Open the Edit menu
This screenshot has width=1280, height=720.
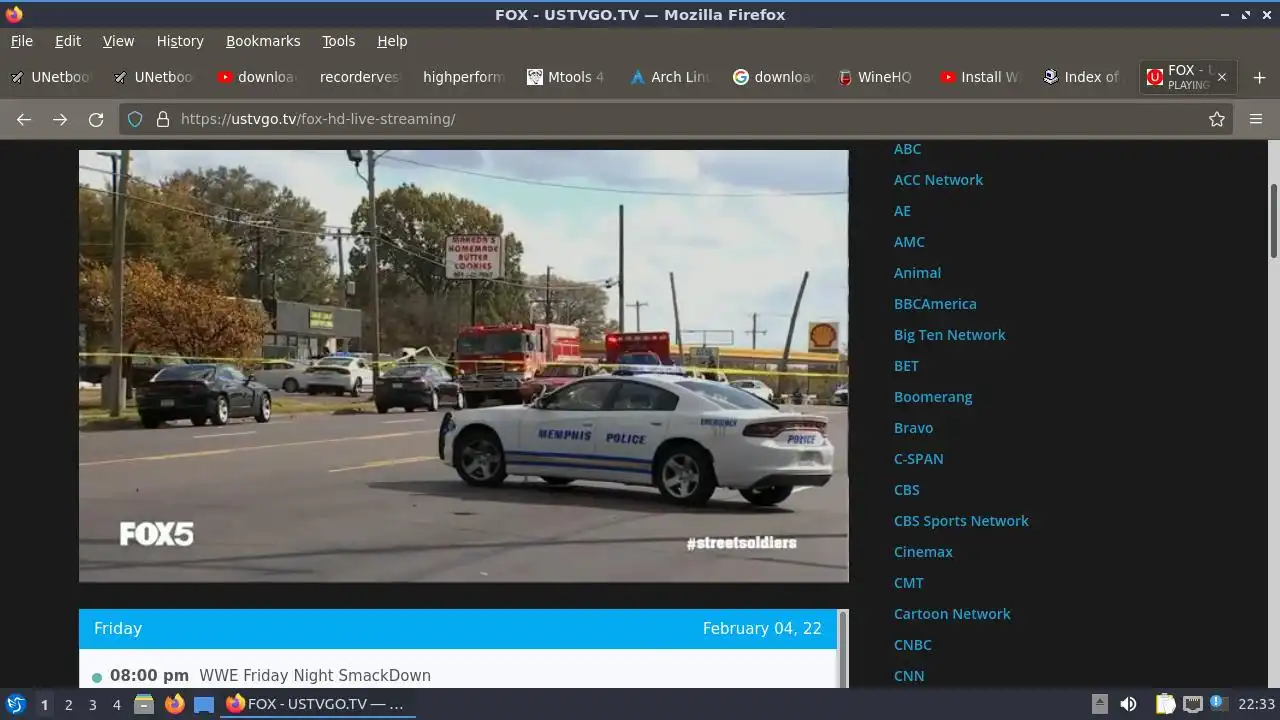pos(68,41)
